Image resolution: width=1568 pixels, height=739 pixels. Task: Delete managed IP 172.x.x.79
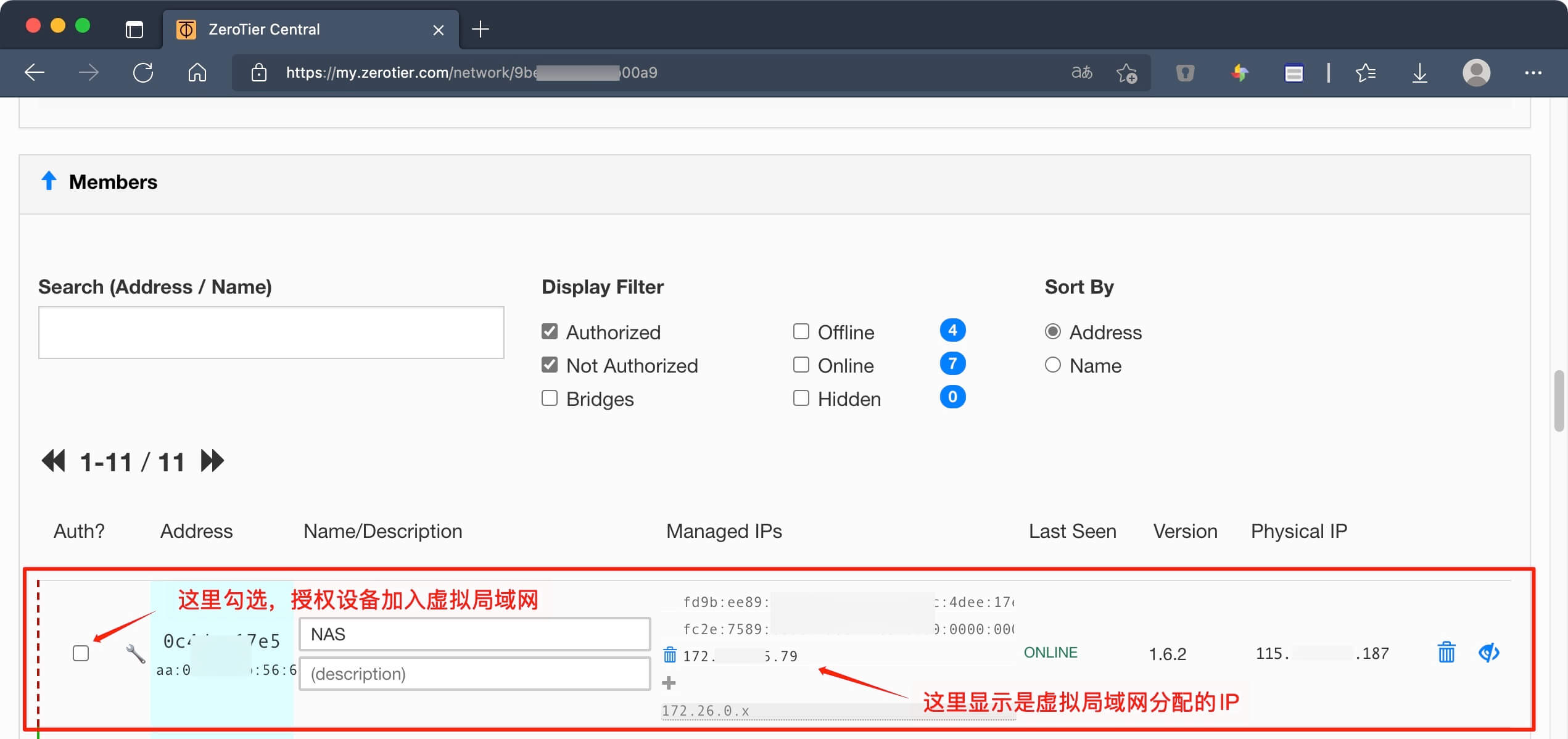pos(670,654)
